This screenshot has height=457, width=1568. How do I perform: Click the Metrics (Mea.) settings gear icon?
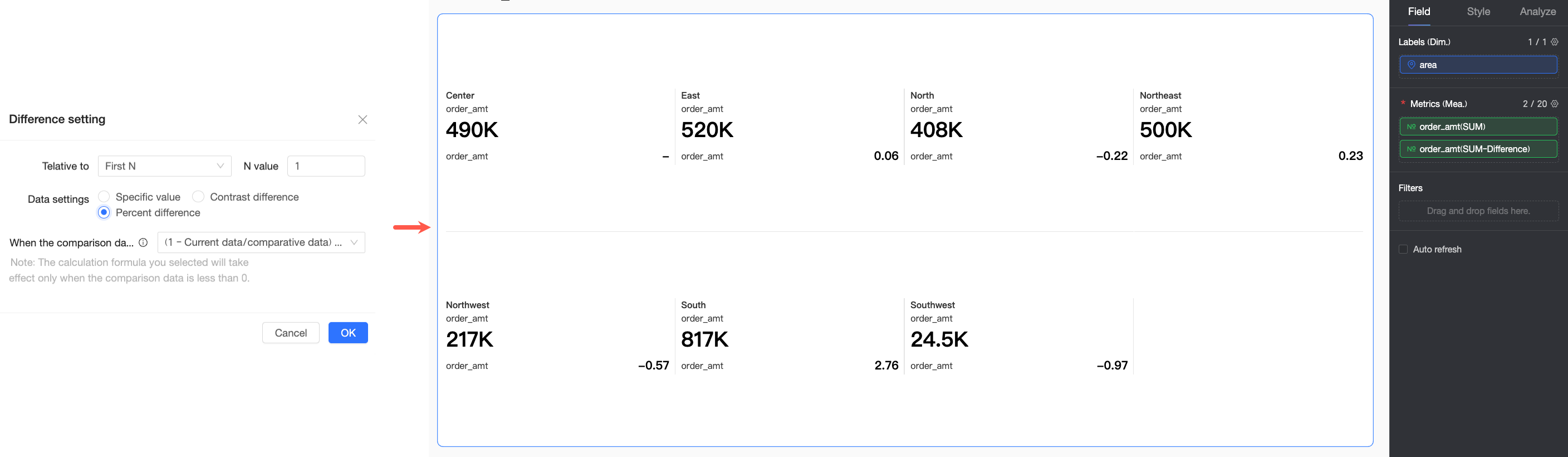point(1554,104)
